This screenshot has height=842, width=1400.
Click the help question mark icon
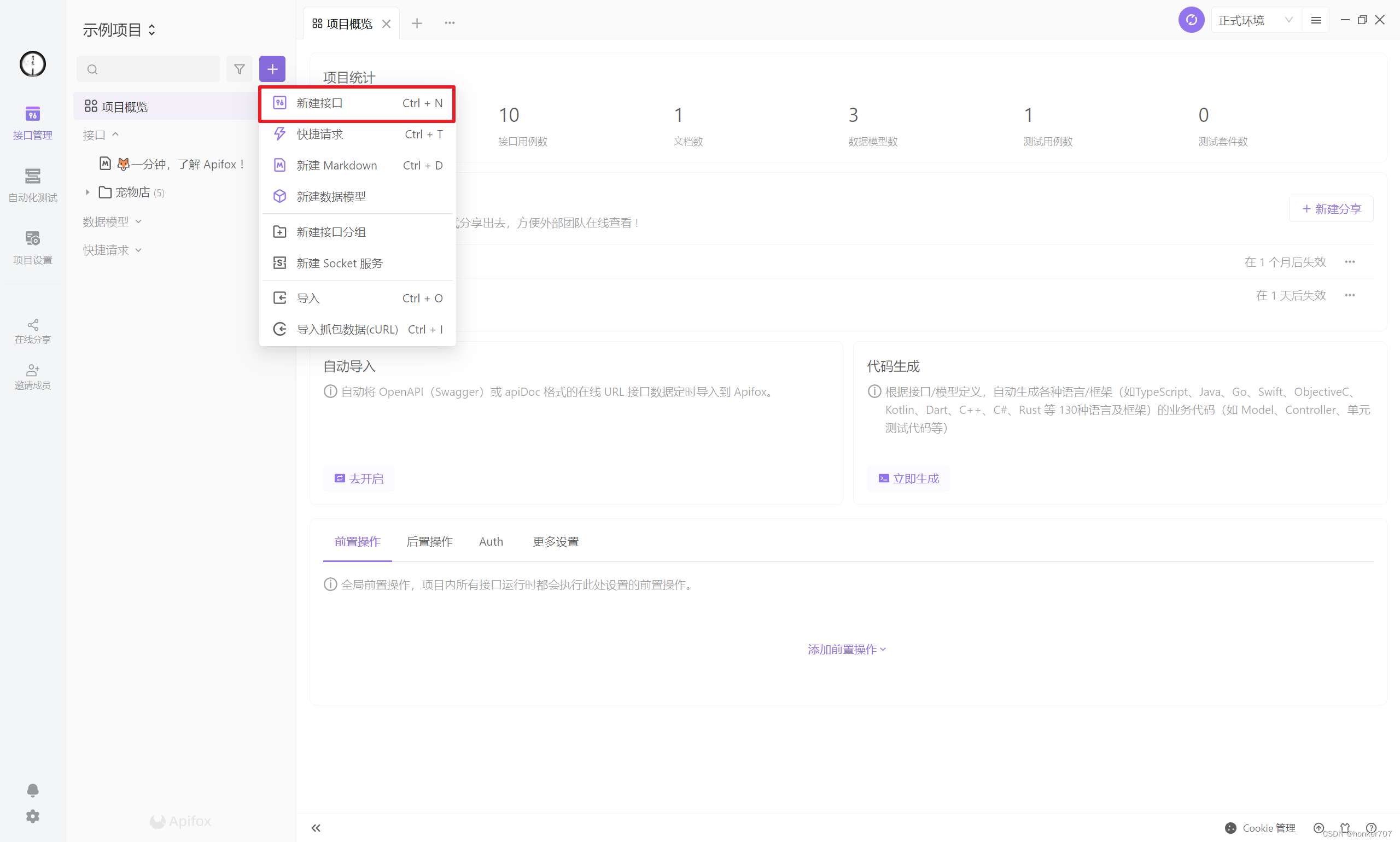coord(1370,828)
